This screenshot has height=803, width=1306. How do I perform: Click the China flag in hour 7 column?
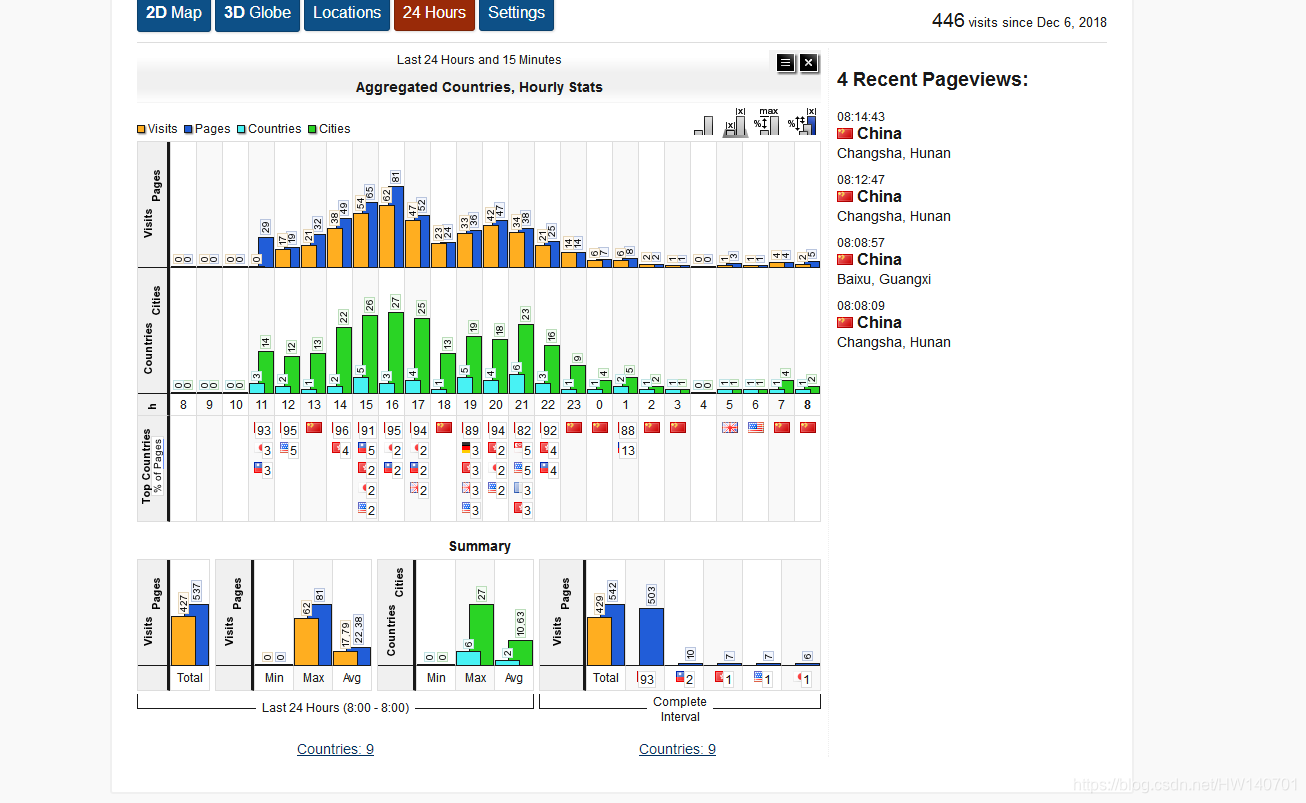click(x=782, y=428)
